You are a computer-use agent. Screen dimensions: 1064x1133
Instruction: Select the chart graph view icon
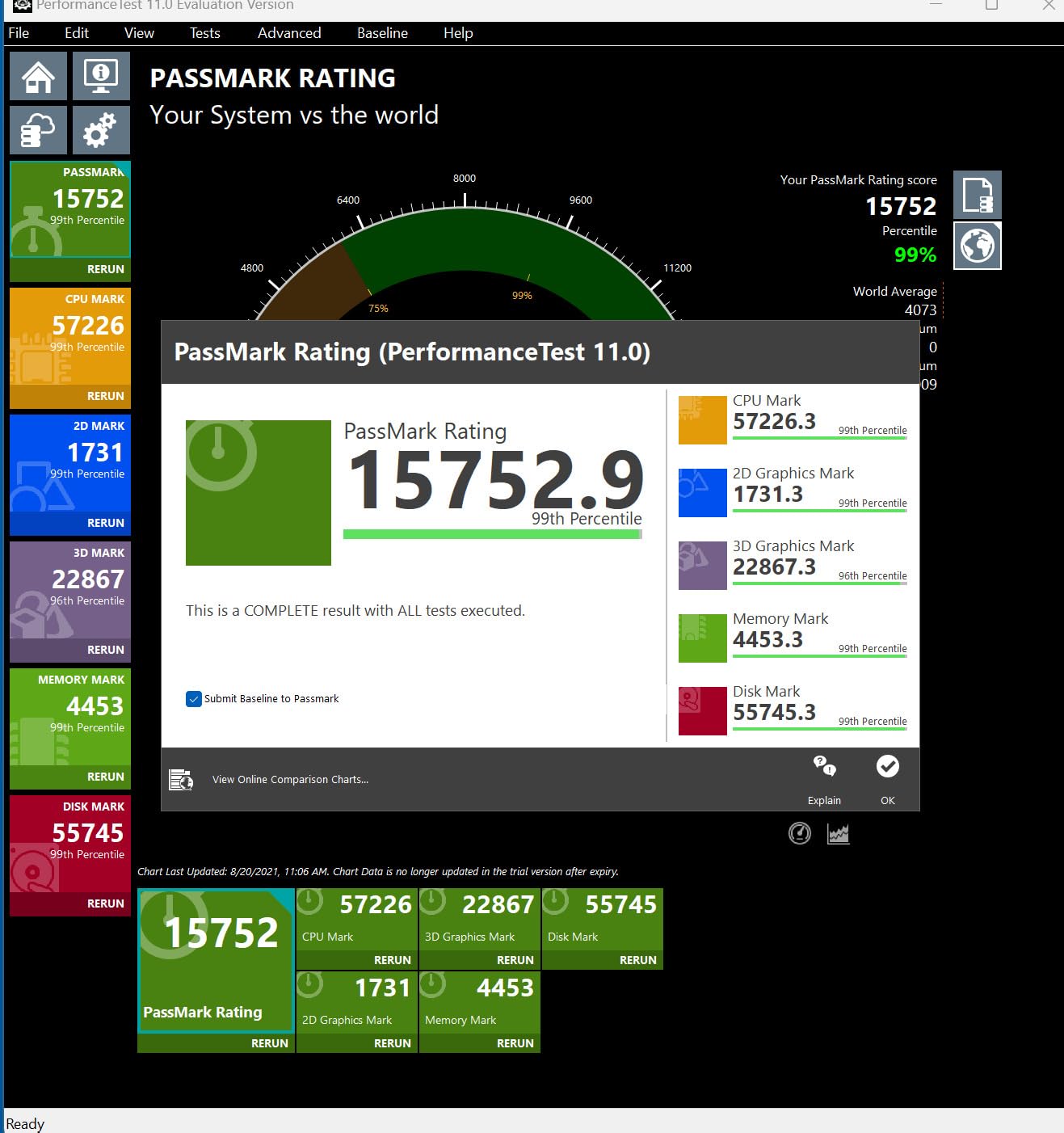838,833
